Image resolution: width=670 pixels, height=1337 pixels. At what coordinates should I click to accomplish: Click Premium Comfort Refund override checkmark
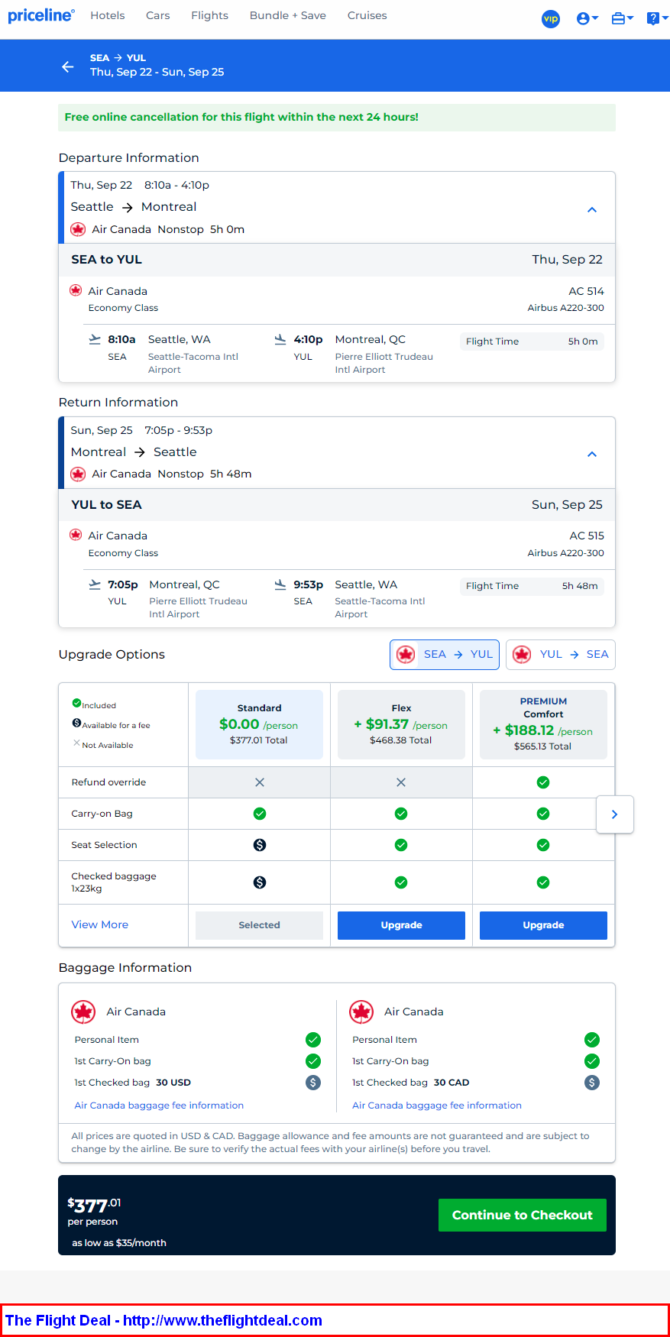tap(543, 782)
